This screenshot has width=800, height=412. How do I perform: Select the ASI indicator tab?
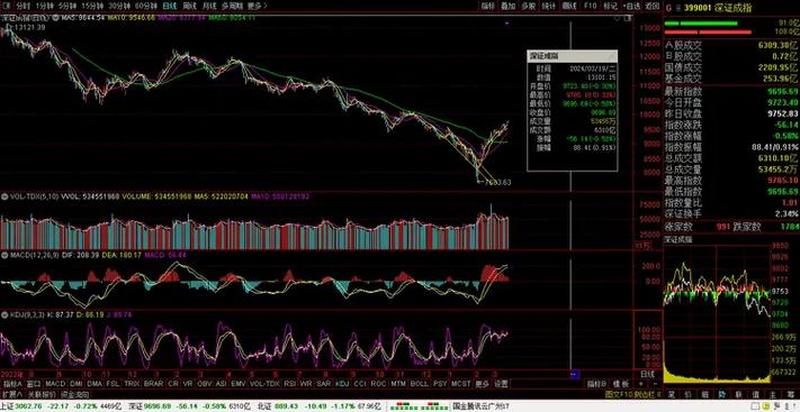[x=221, y=383]
